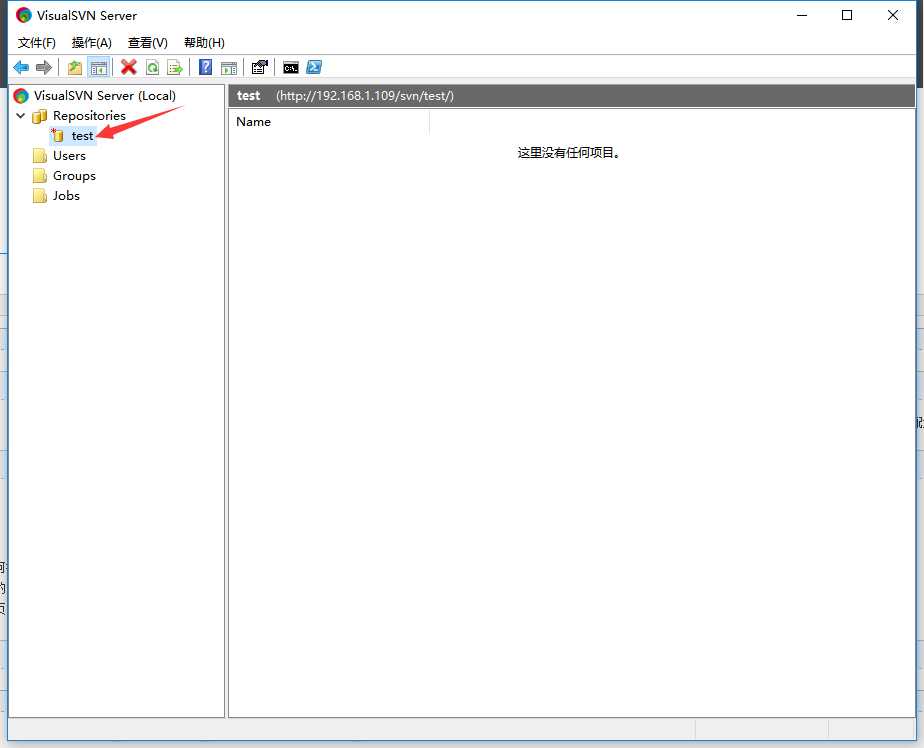The image size is (924, 748).
Task: Collapse the Repositories tree node
Action: [21, 116]
